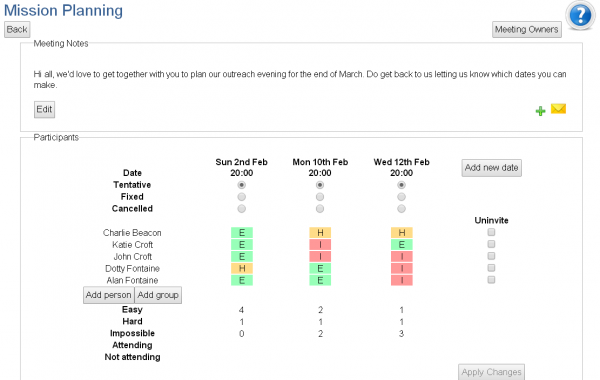Click the Back button
Screen dimensions: 600x380
pyautogui.click(x=17, y=29)
